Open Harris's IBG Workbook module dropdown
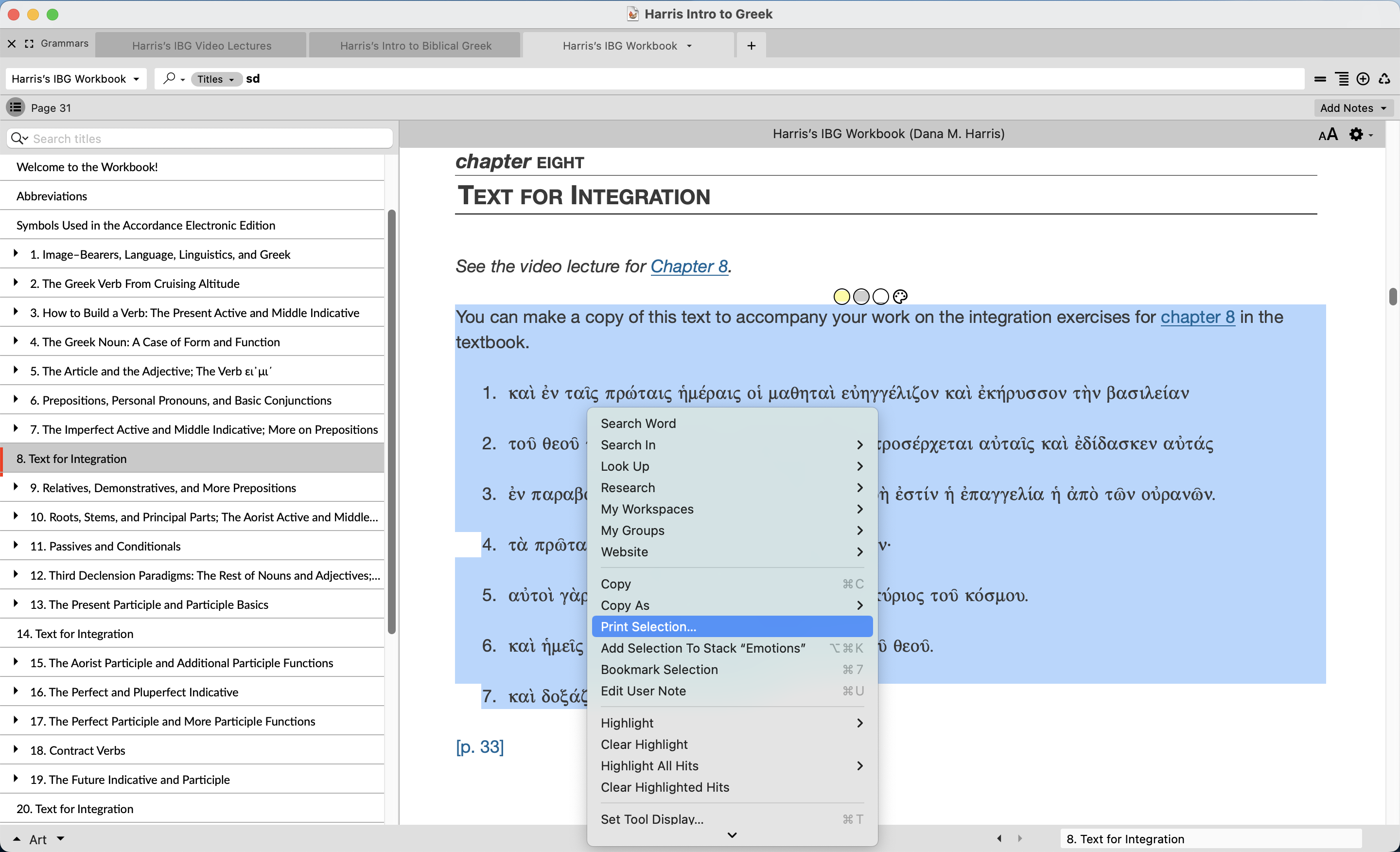1400x852 pixels. coord(75,79)
